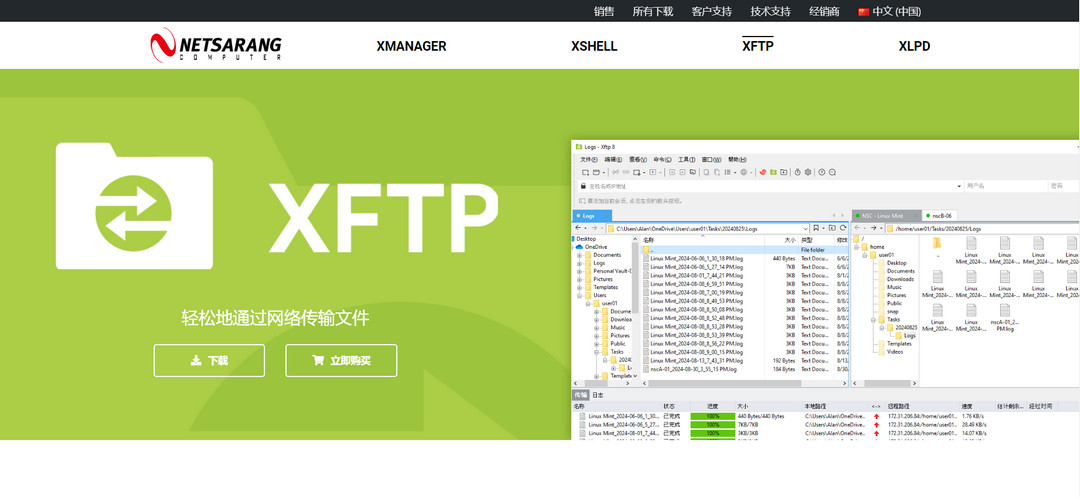This screenshot has height=497, width=1080.
Task: Expand the Documents folder in local tree
Action: [579, 255]
